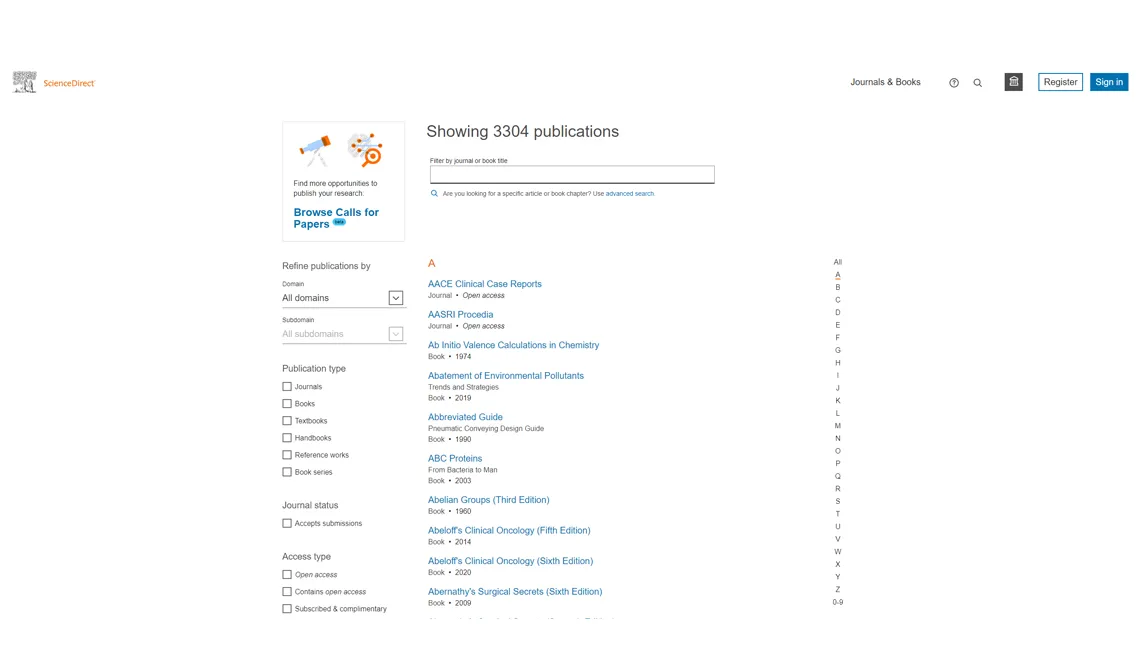
Task: Jump to letter D in alphabet index
Action: pyautogui.click(x=838, y=312)
